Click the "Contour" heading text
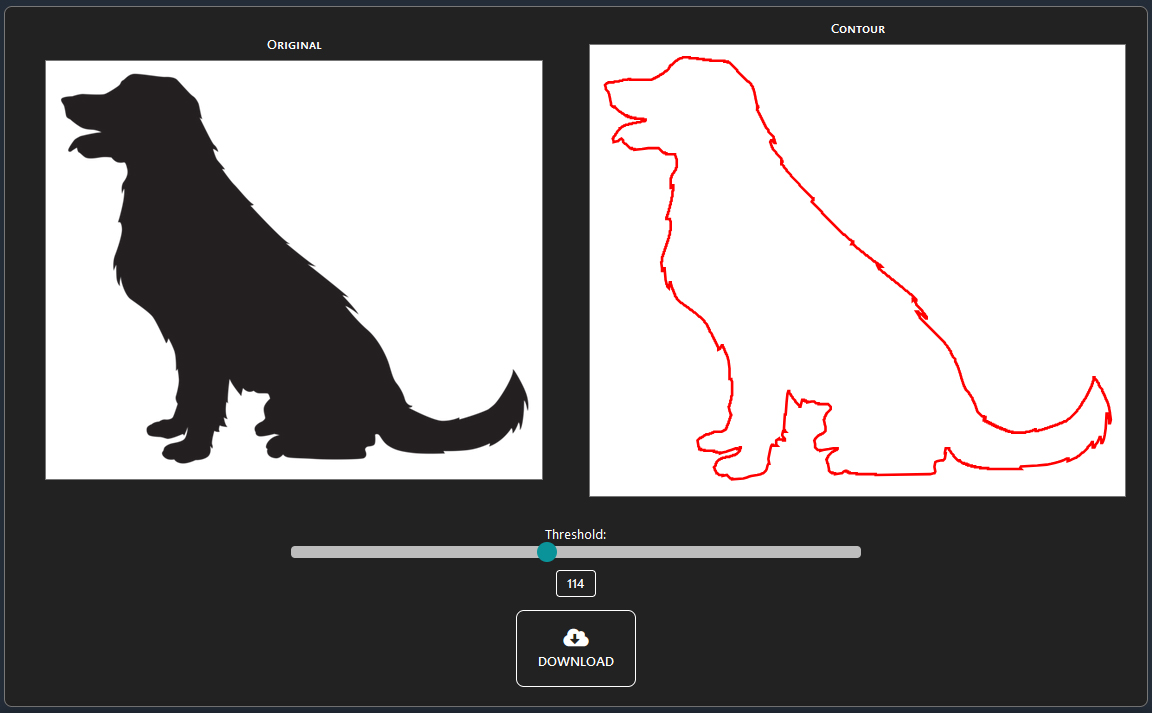This screenshot has height=713, width=1152. pos(857,29)
